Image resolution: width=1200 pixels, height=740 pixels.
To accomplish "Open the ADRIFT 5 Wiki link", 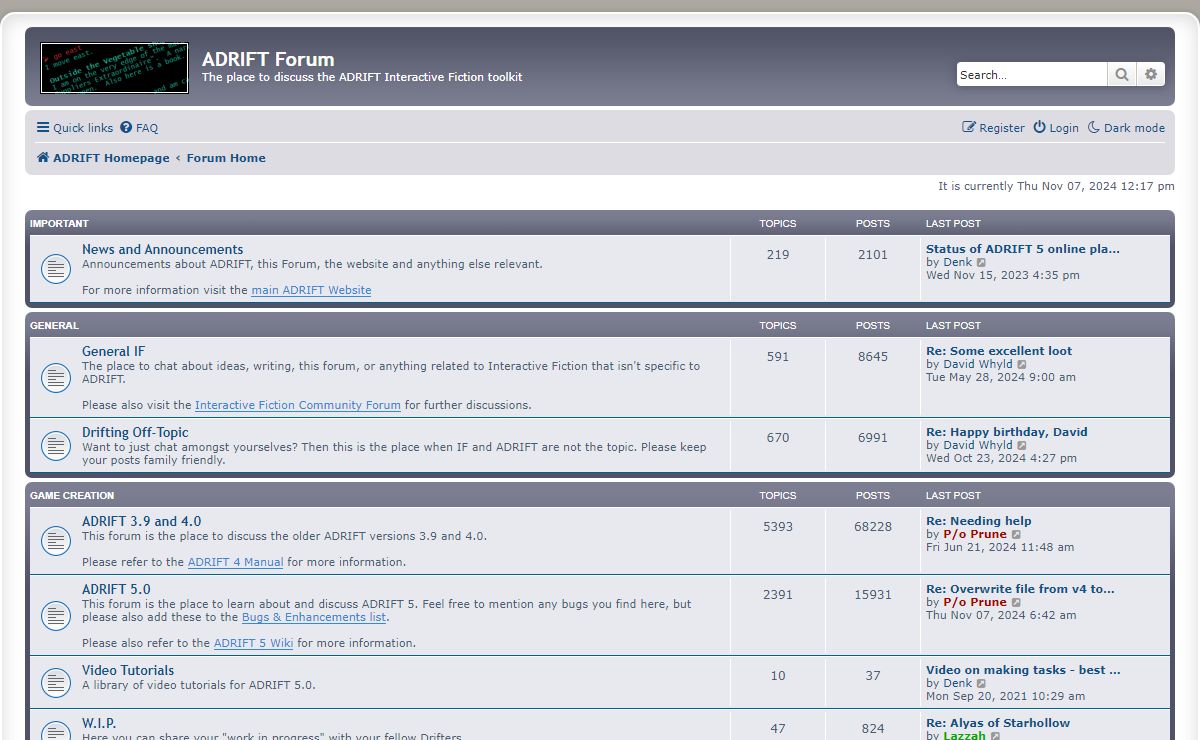I will click(253, 643).
